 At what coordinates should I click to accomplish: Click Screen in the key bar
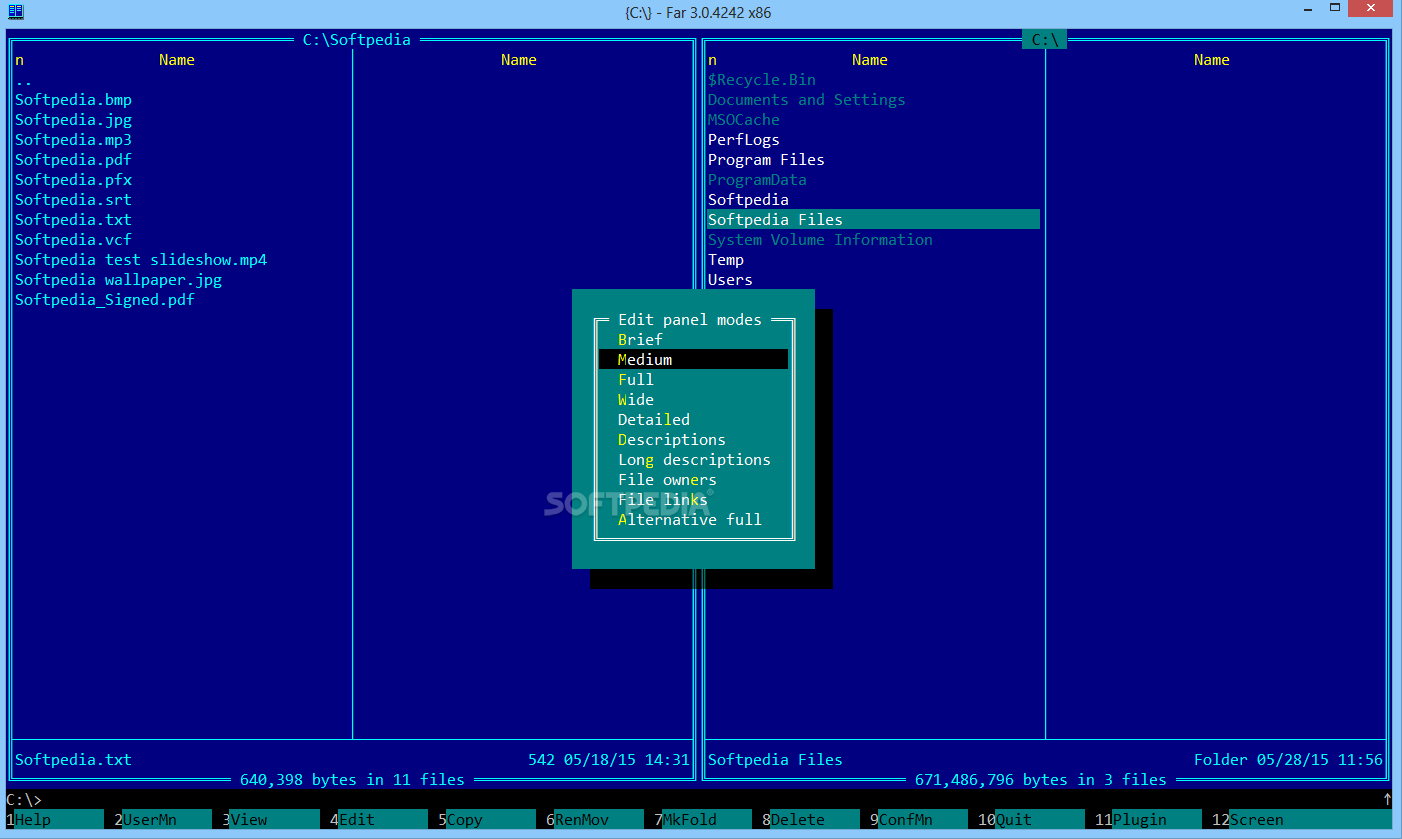[1301, 820]
